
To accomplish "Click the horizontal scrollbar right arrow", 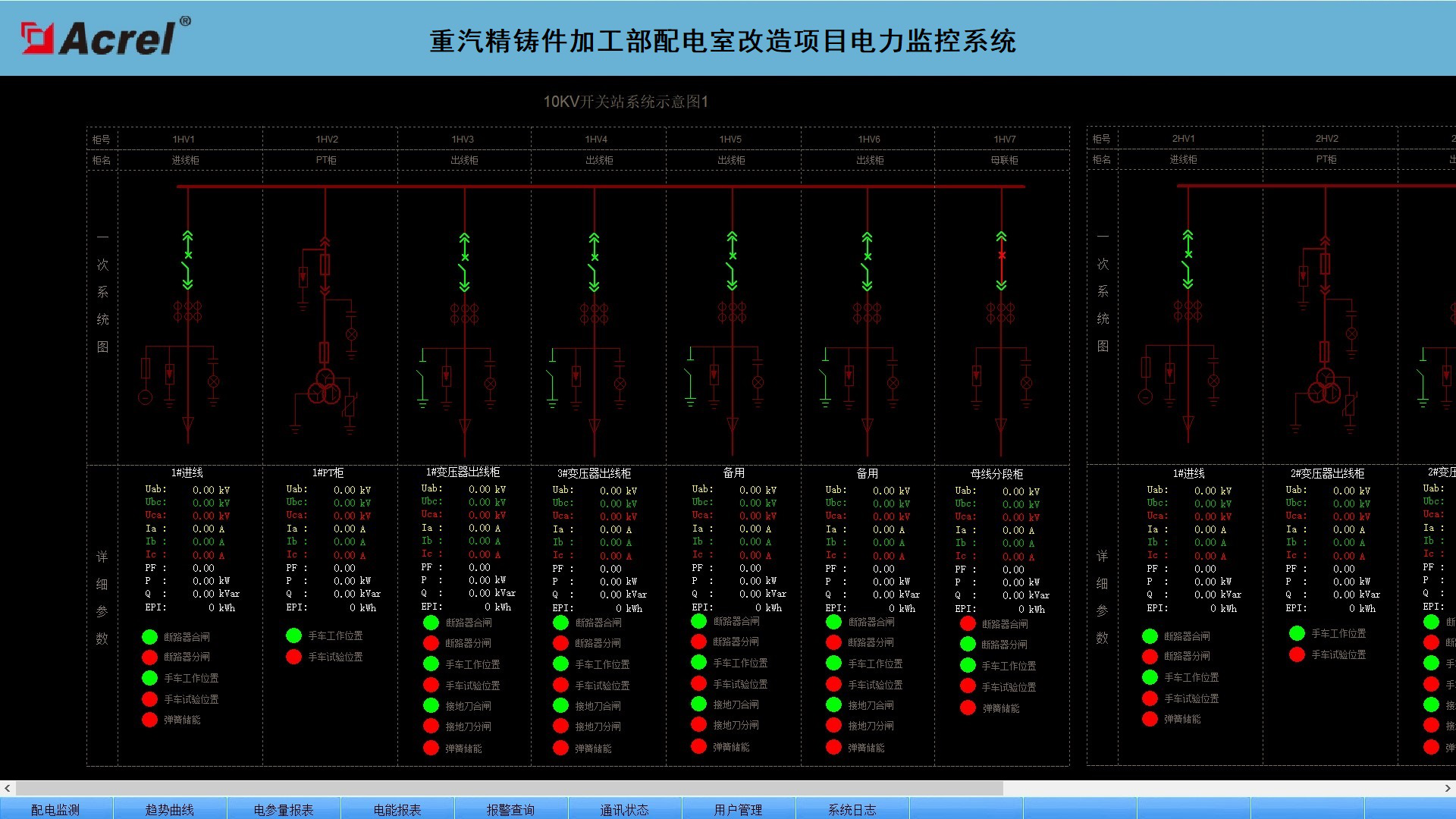I will (x=1448, y=789).
